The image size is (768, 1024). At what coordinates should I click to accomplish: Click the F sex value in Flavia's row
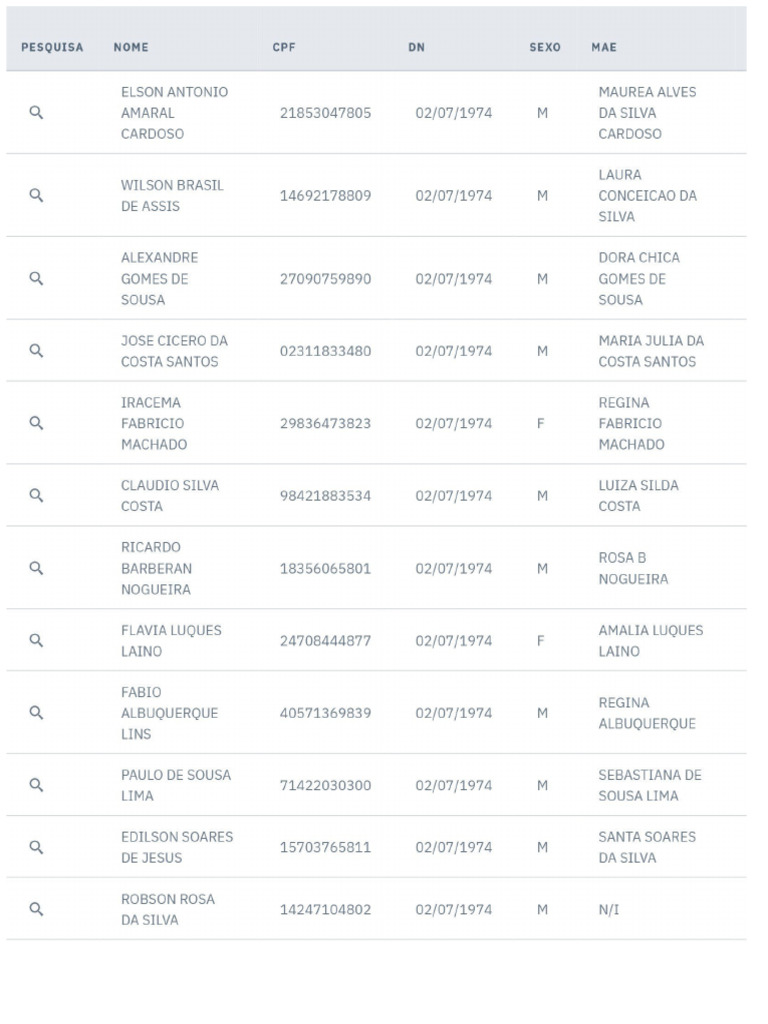click(x=541, y=641)
